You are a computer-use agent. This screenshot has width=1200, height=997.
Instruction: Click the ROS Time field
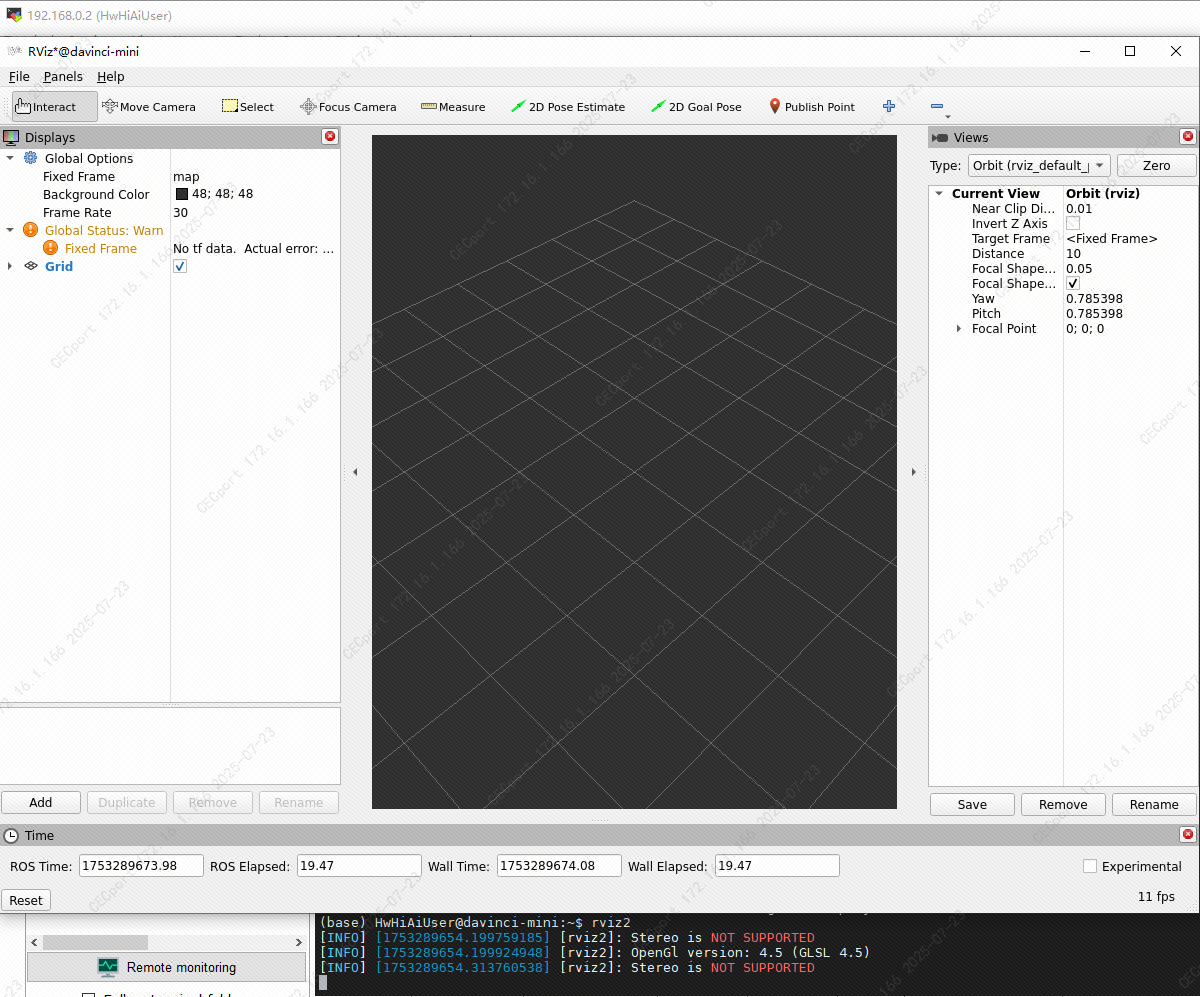[141, 866]
